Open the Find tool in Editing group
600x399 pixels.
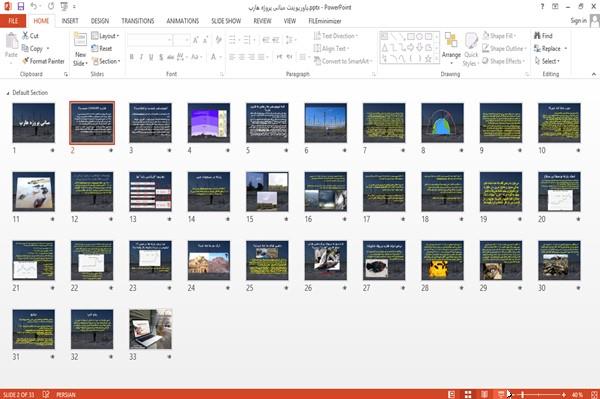tap(543, 36)
